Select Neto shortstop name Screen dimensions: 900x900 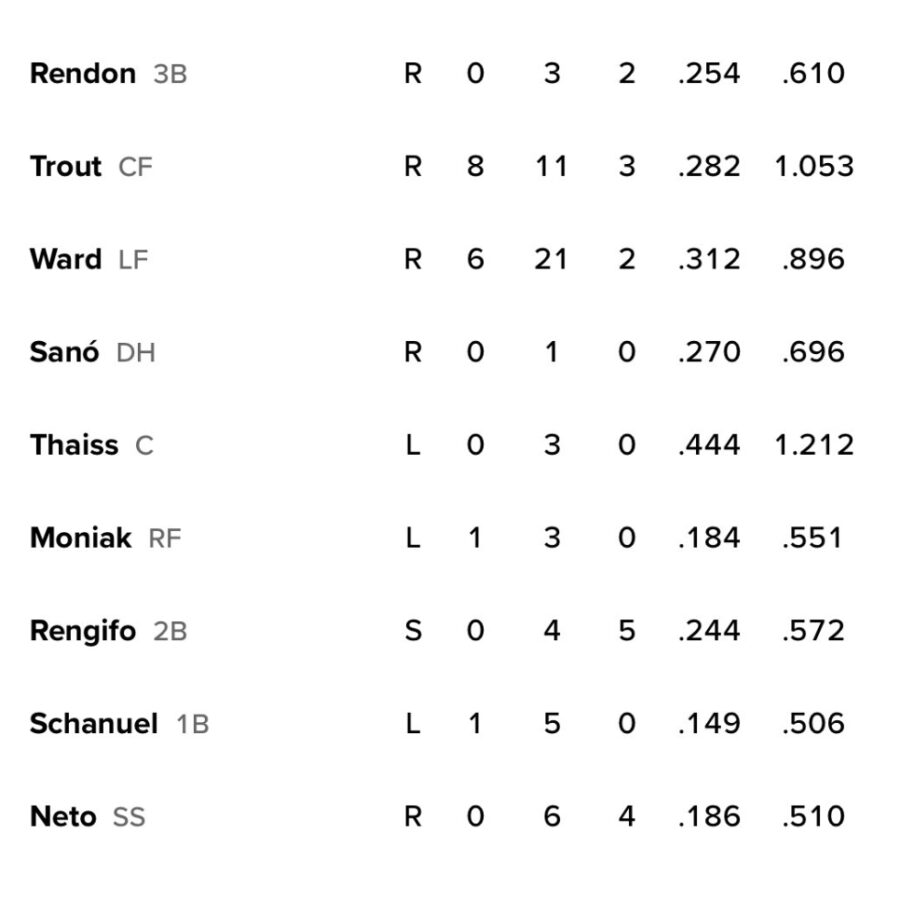tap(63, 817)
